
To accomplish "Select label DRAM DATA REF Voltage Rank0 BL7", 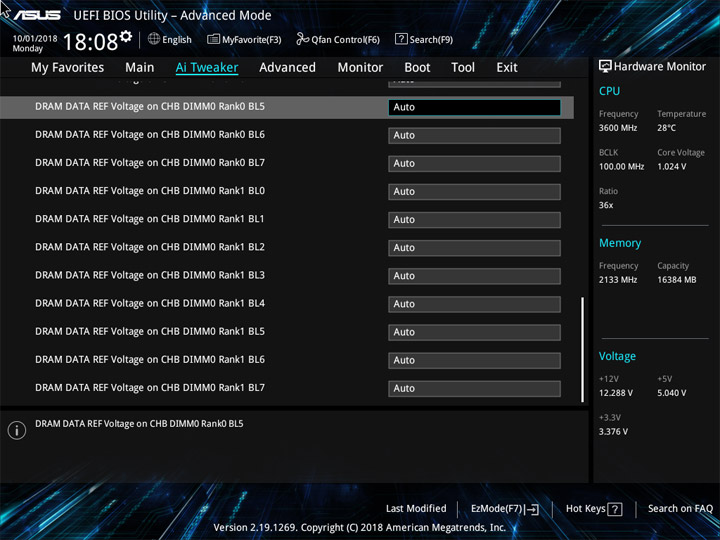I will (150, 163).
